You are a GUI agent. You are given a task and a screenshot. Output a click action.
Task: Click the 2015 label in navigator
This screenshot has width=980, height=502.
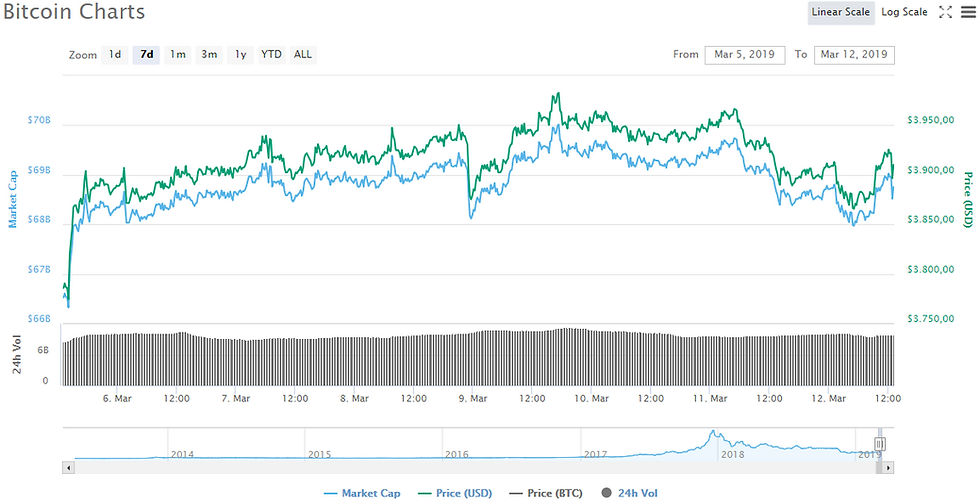tap(319, 454)
